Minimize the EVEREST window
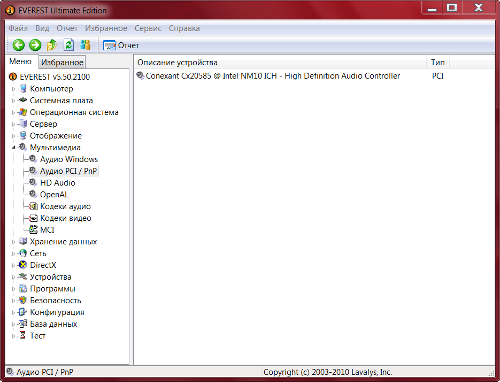 pyautogui.click(x=432, y=8)
